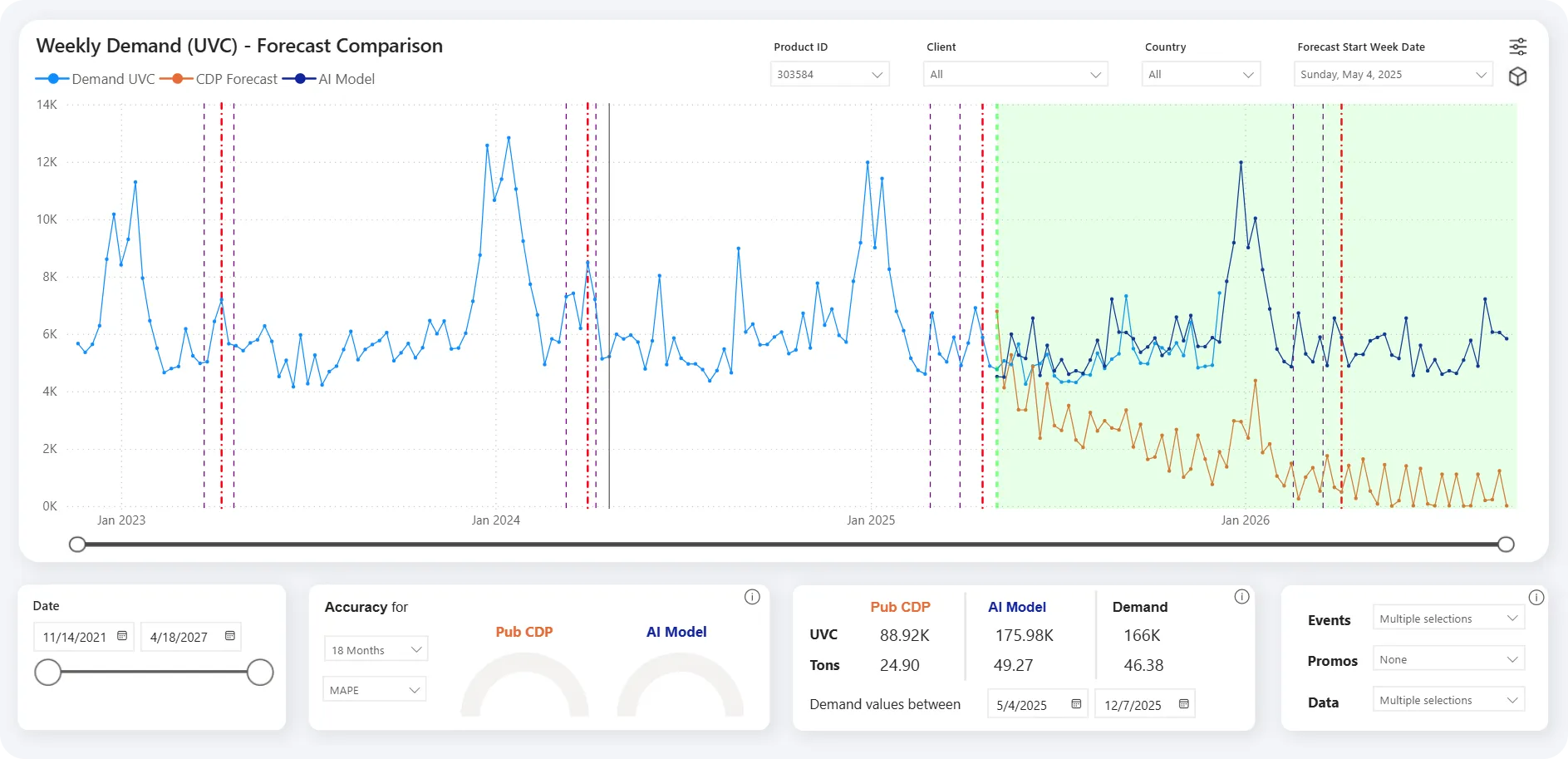This screenshot has height=759, width=1568.
Task: Expand the Product ID 303584 dropdown
Action: tap(829, 74)
